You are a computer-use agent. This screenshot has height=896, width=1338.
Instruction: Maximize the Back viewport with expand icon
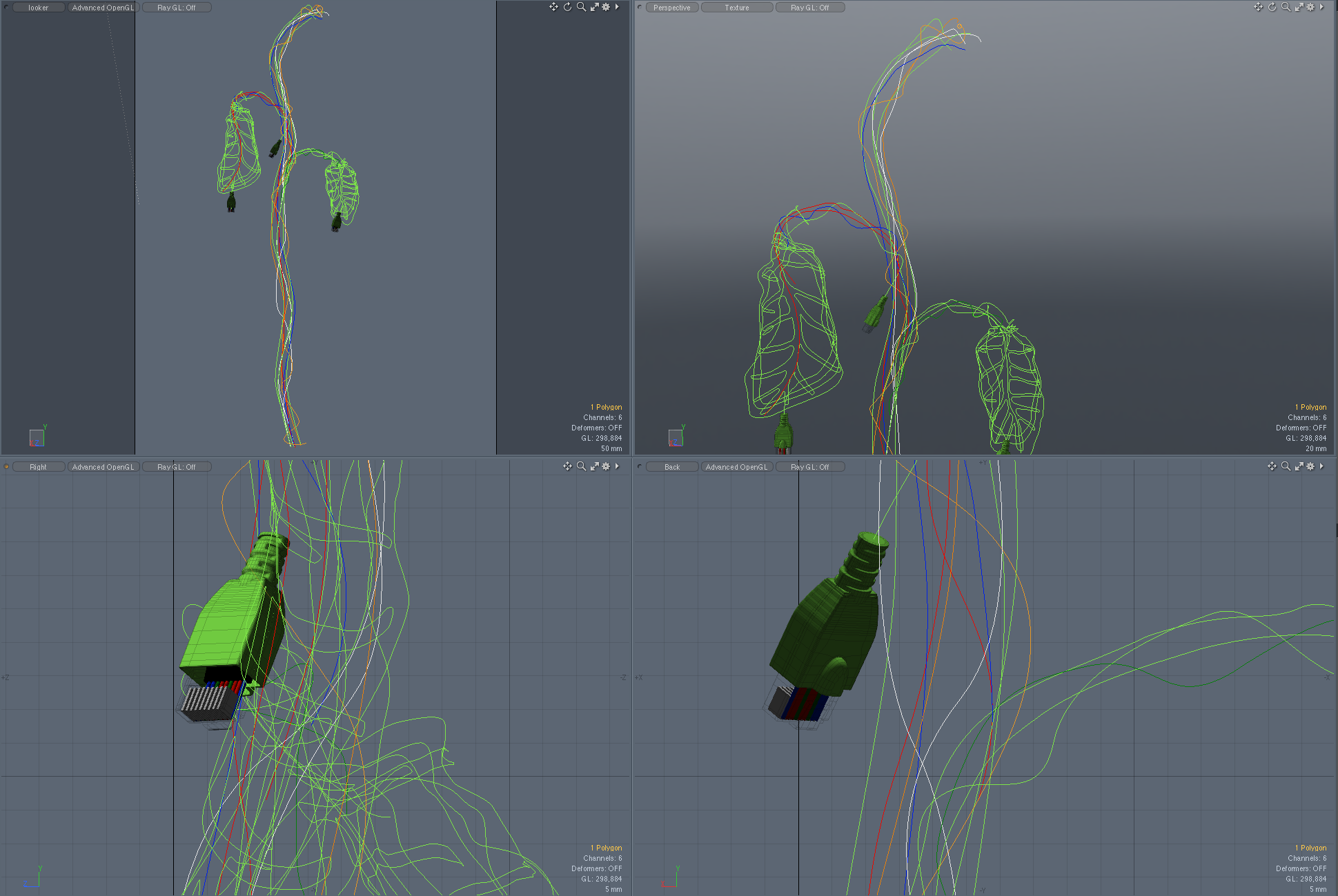click(x=1299, y=466)
